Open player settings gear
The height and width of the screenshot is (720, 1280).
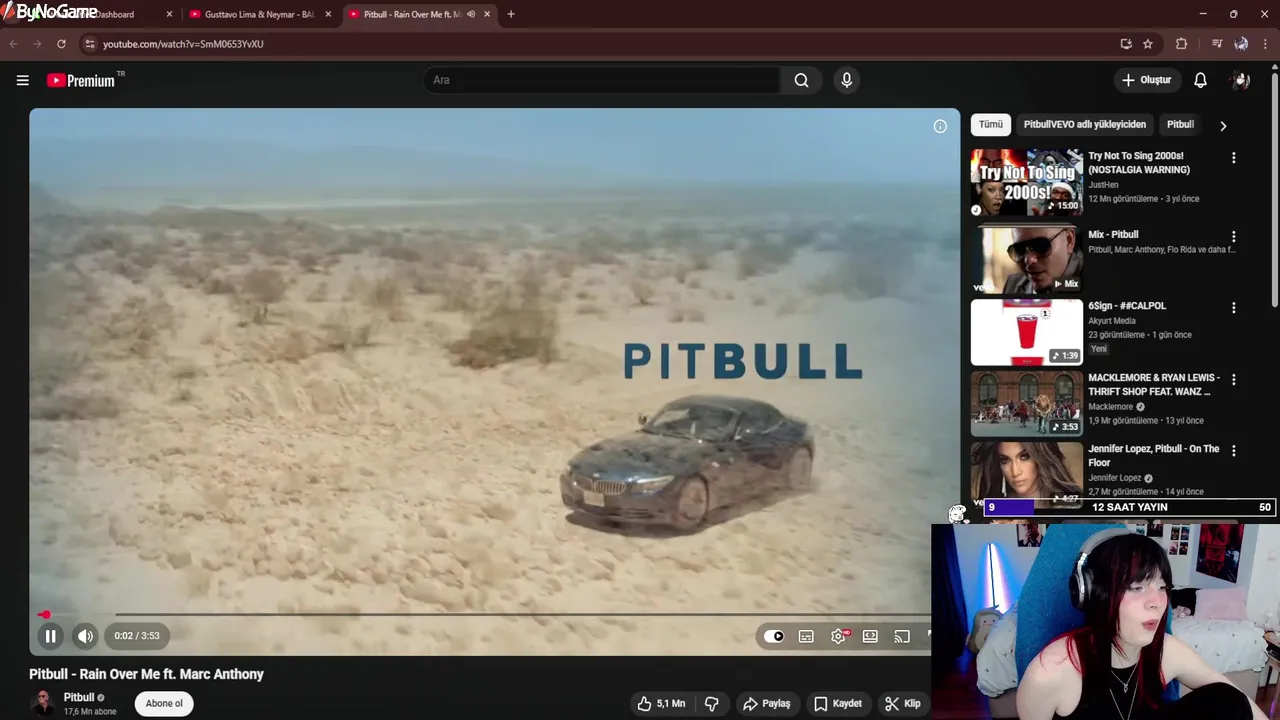(x=838, y=636)
